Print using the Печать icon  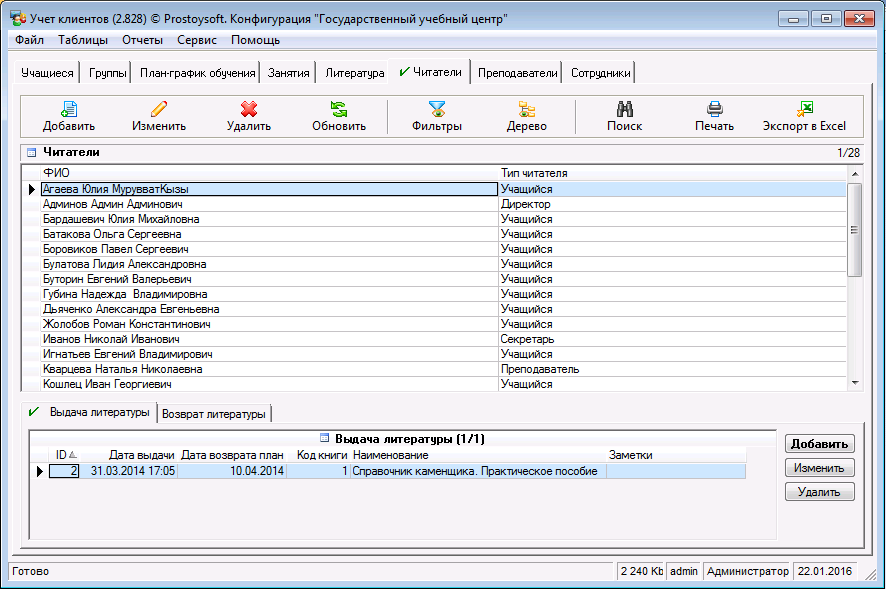(714, 110)
